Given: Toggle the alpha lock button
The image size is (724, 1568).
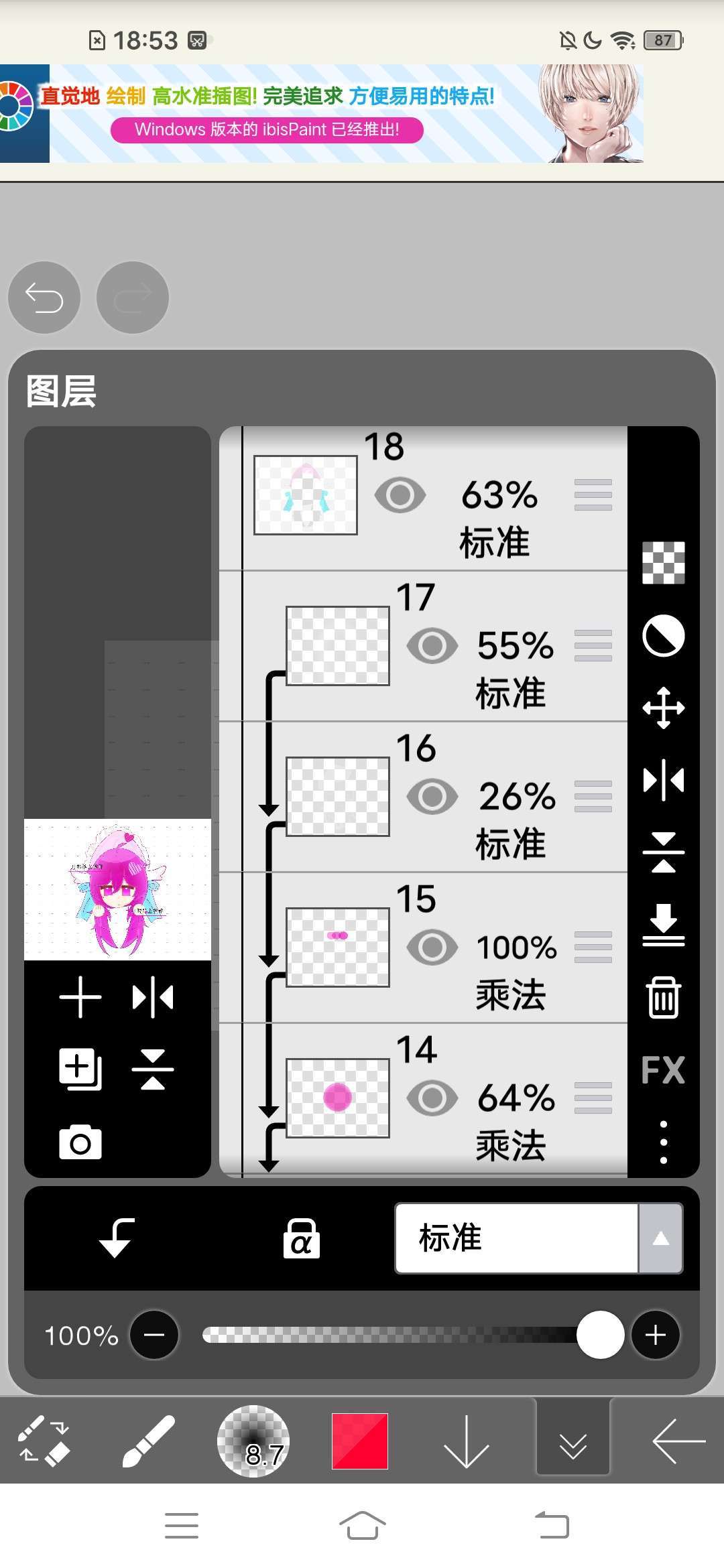Looking at the screenshot, I should pyautogui.click(x=301, y=1238).
